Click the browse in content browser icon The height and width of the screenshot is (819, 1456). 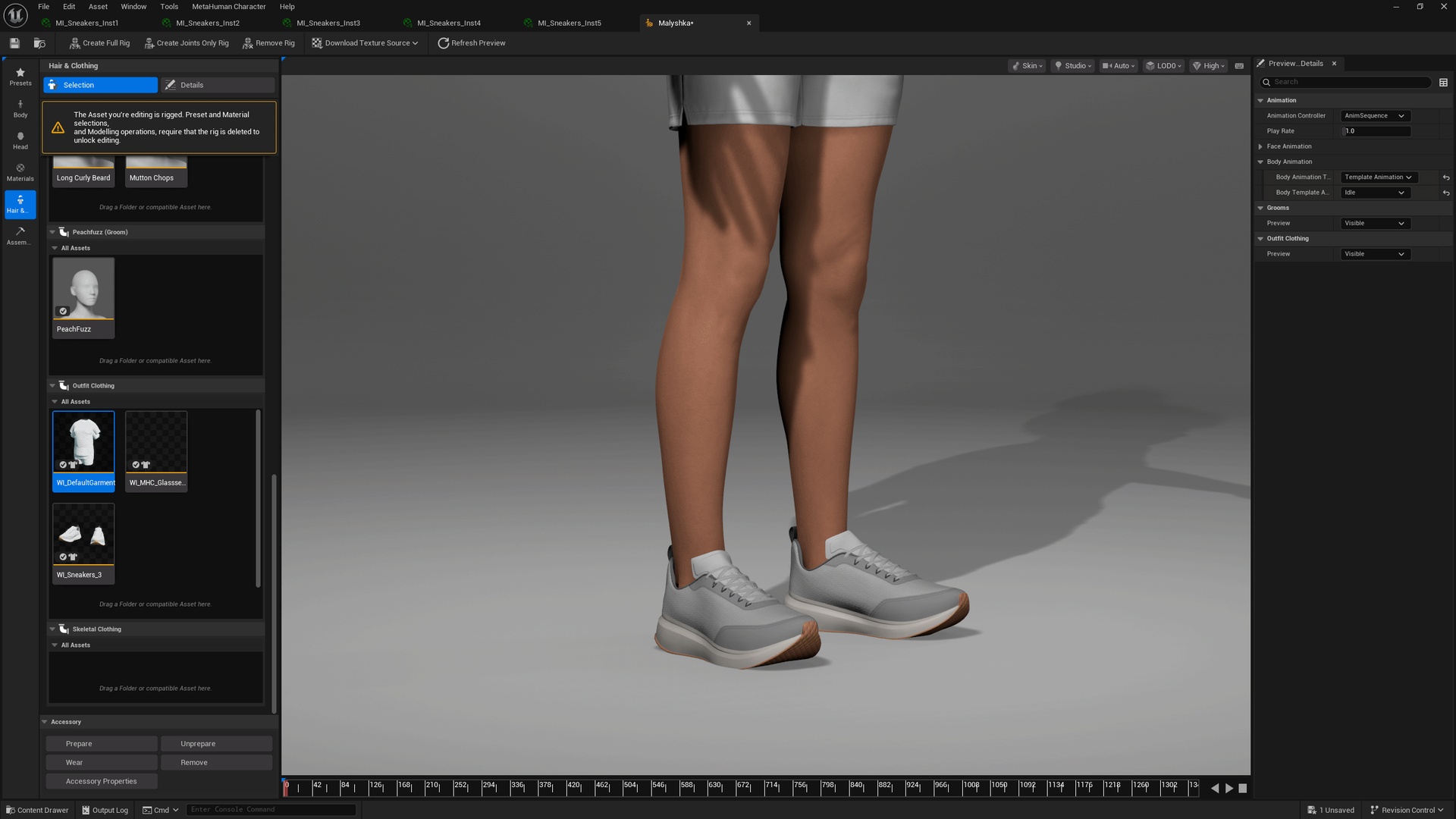pyautogui.click(x=39, y=43)
